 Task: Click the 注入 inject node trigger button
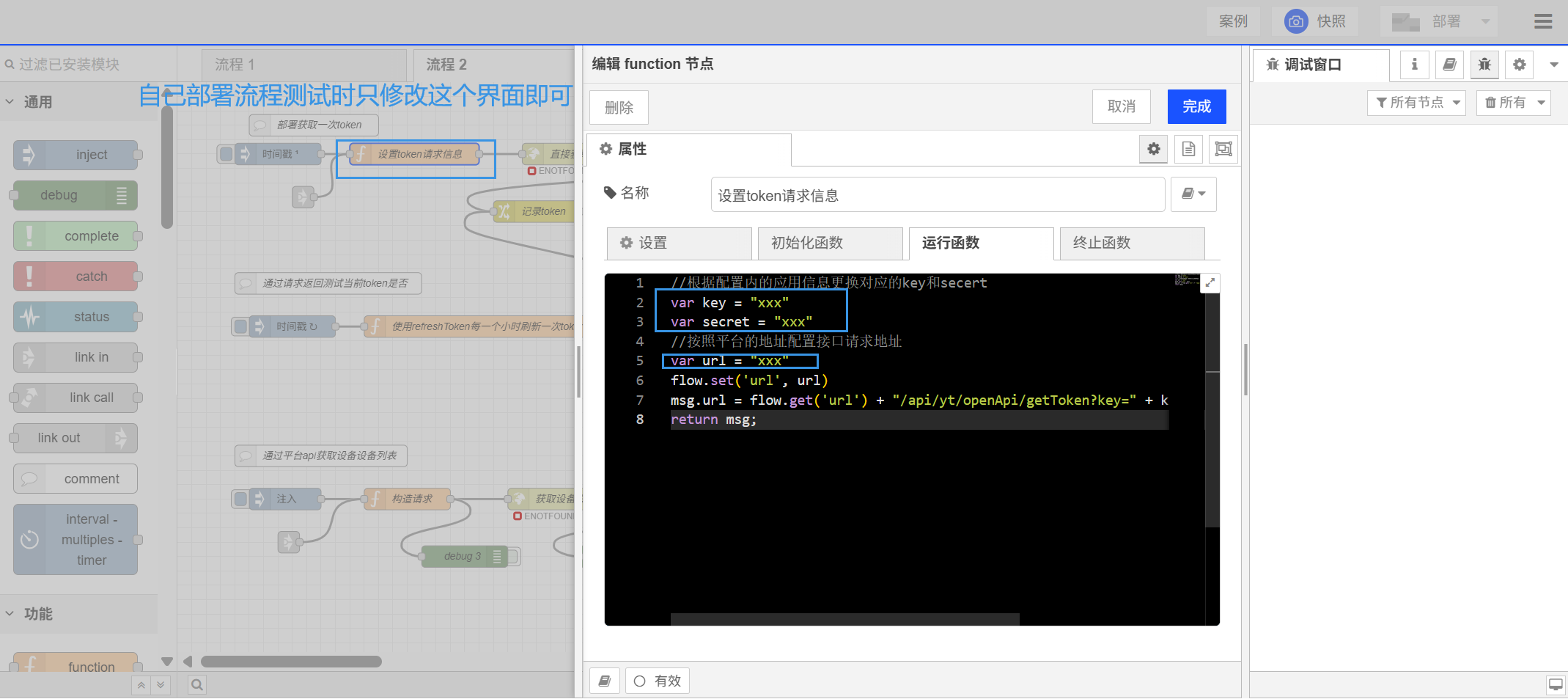pos(240,499)
